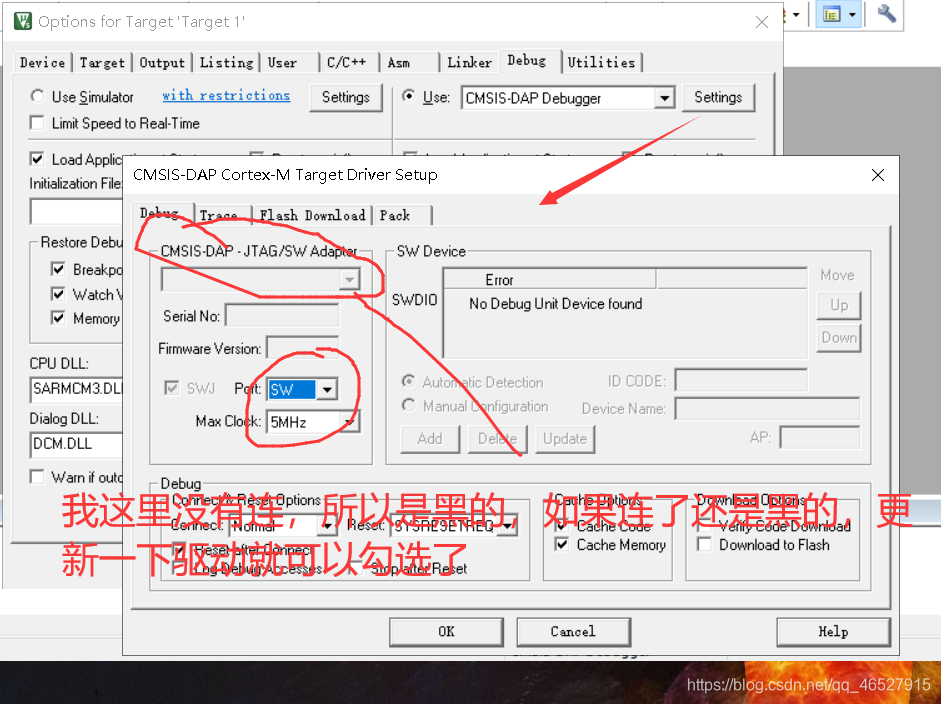The width and height of the screenshot is (941, 704).
Task: Click the Firmware Version field
Action: 302,348
